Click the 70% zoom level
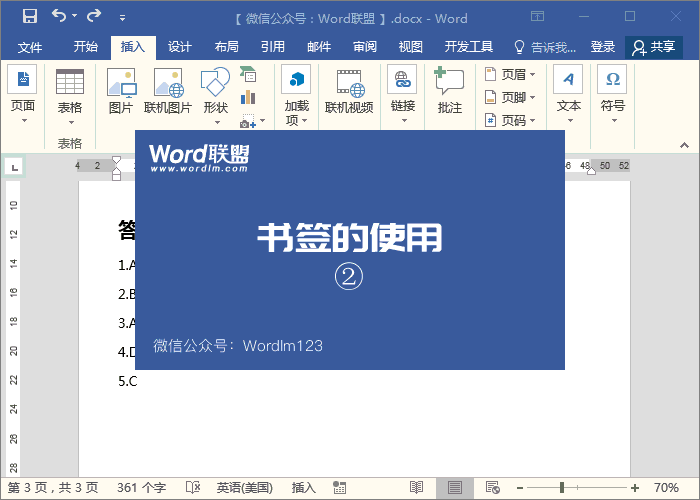 pos(666,488)
